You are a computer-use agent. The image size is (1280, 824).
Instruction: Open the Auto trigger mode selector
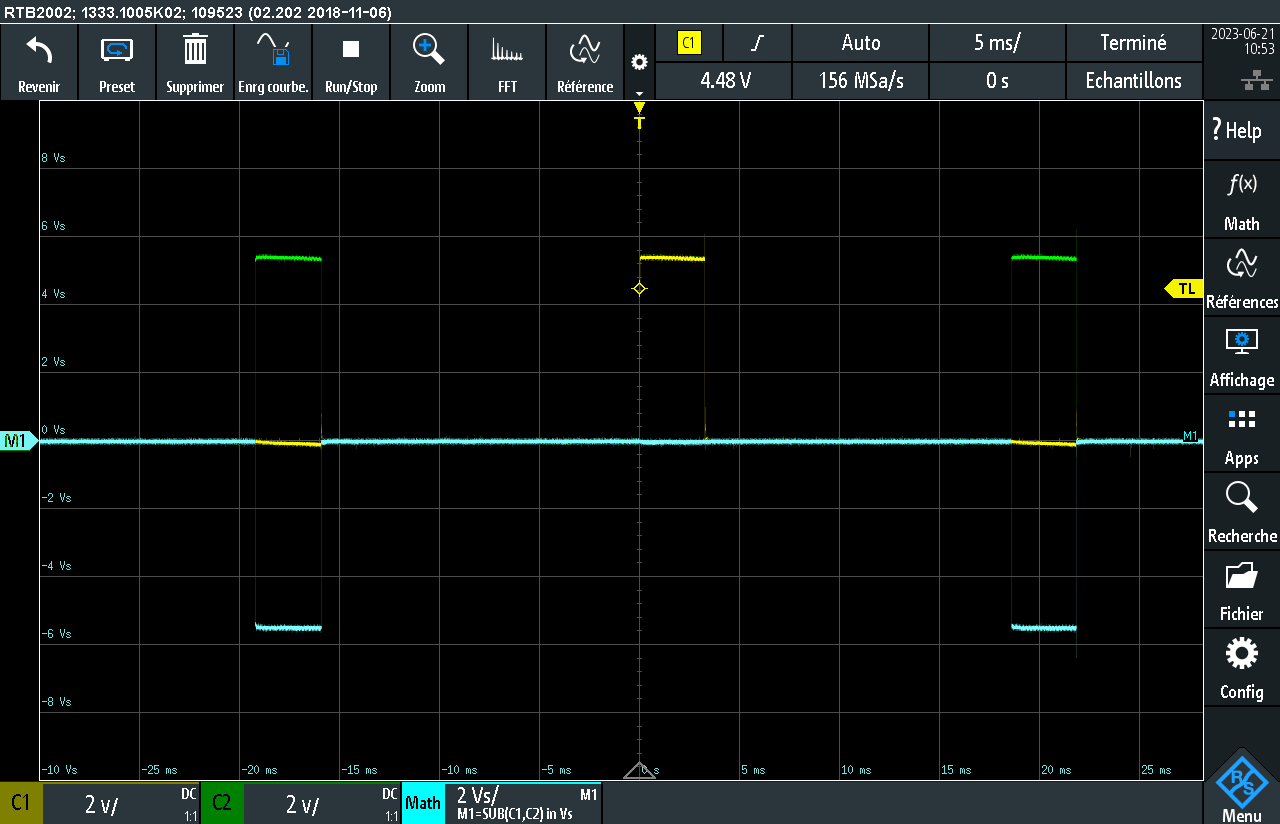pos(860,43)
